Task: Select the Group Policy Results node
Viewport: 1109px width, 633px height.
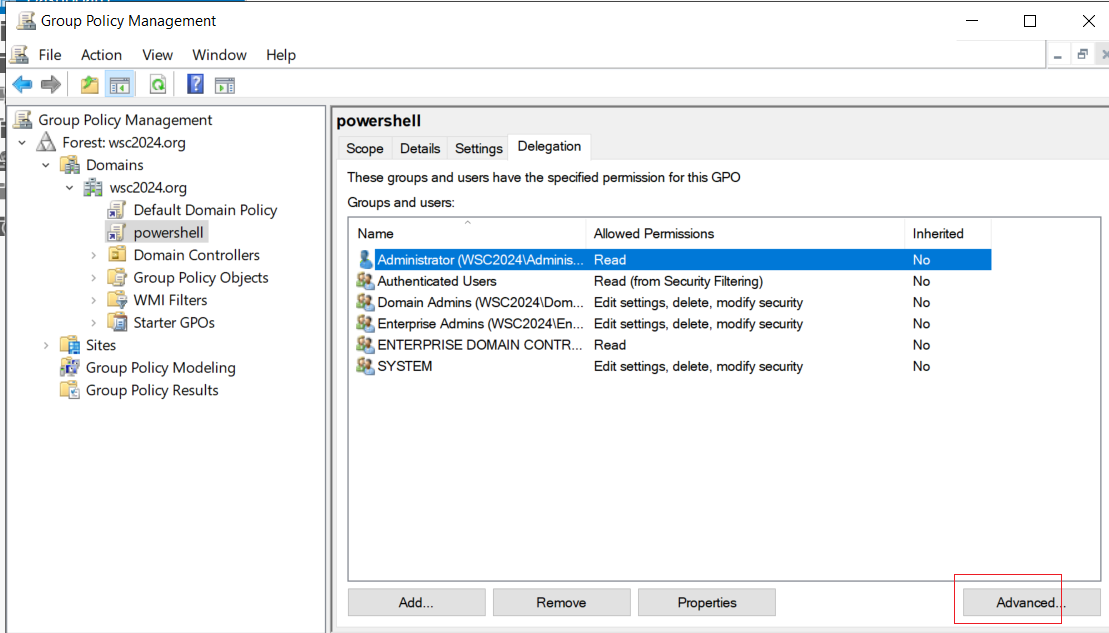Action: click(152, 390)
